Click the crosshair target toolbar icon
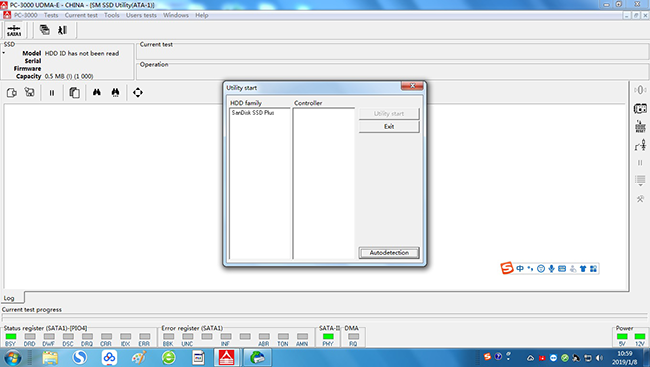The image size is (650, 367). pos(138,92)
